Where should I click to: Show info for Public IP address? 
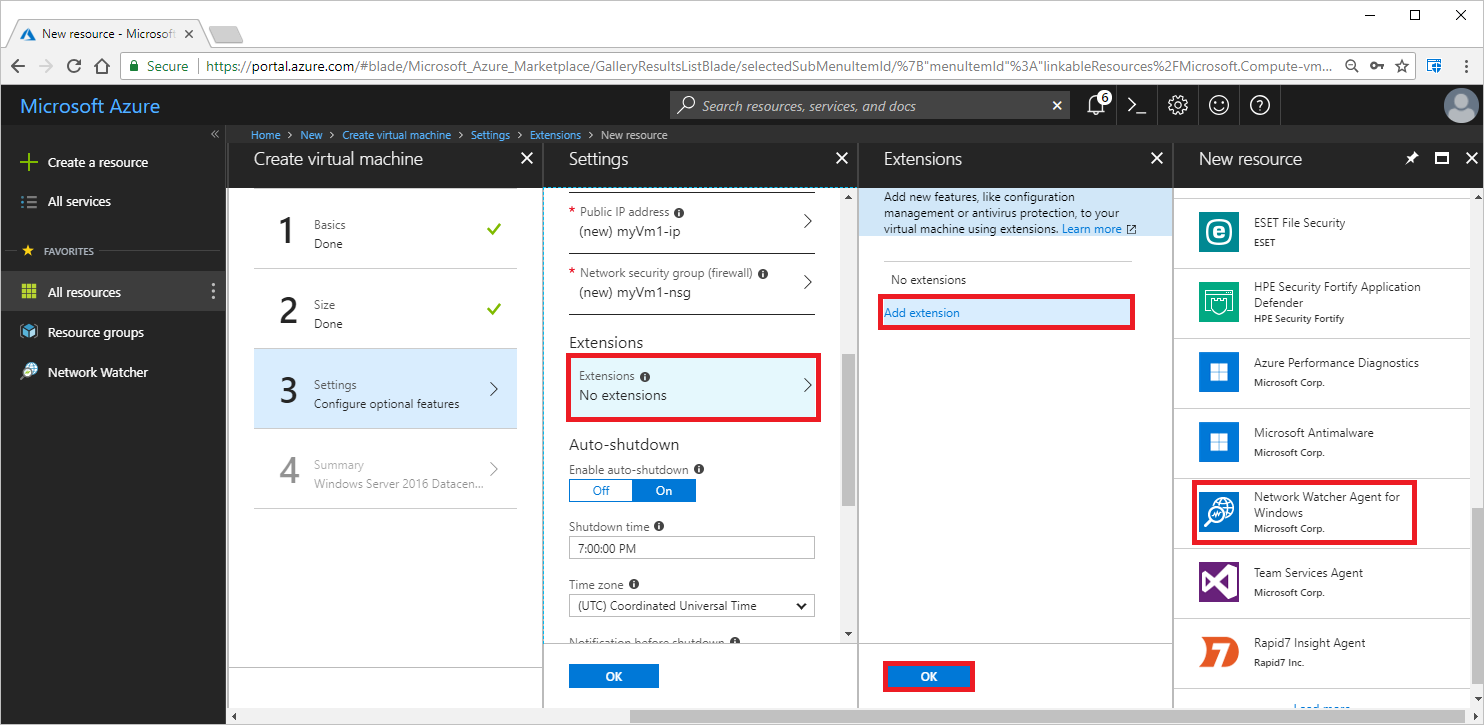click(679, 213)
